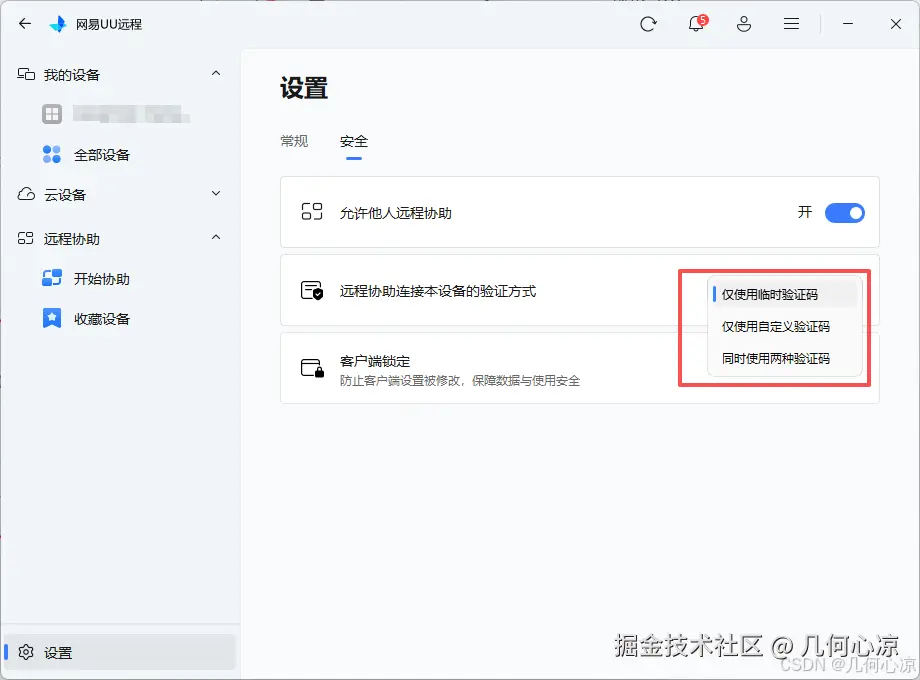The width and height of the screenshot is (920, 680).
Task: Switch to the 常规 tab
Action: click(294, 141)
